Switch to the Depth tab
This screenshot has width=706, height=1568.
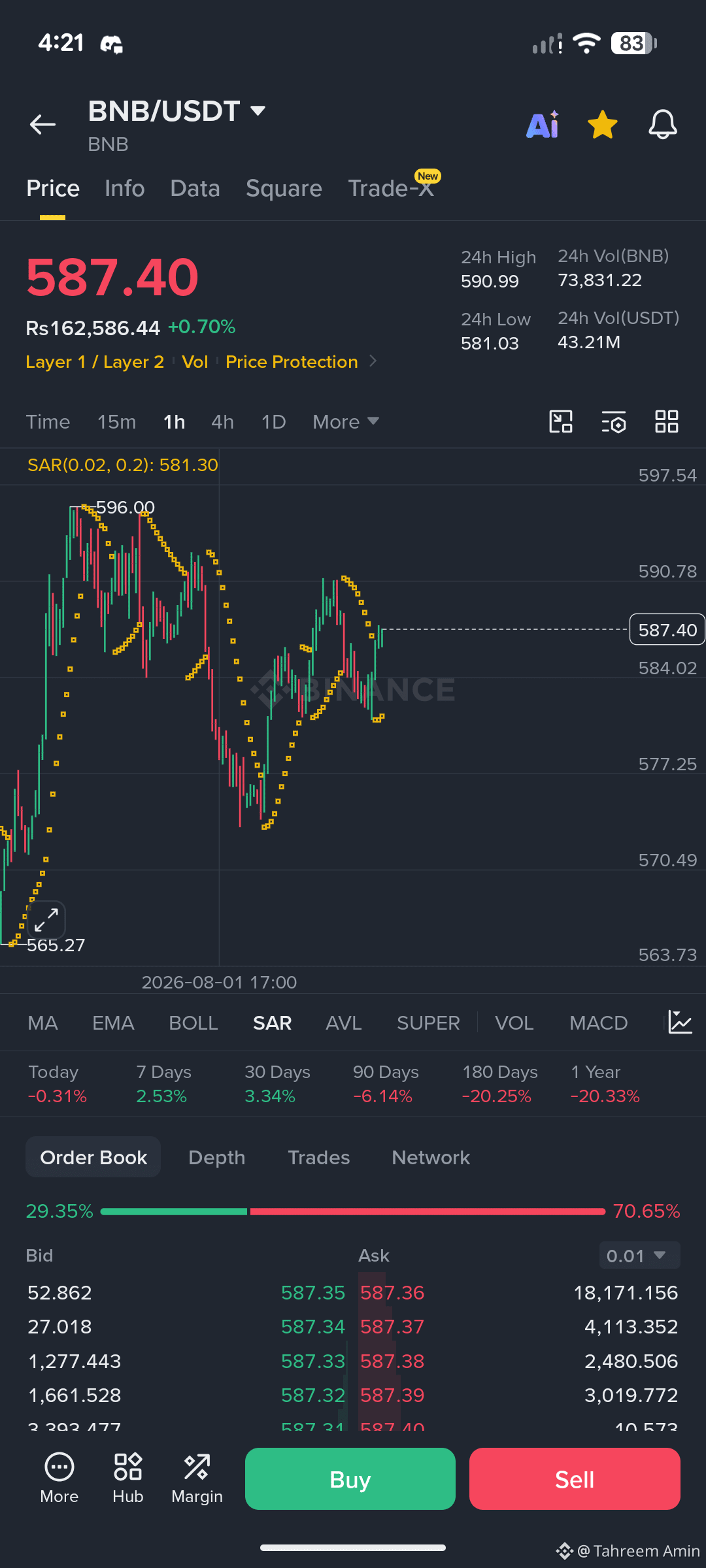[x=216, y=1158]
